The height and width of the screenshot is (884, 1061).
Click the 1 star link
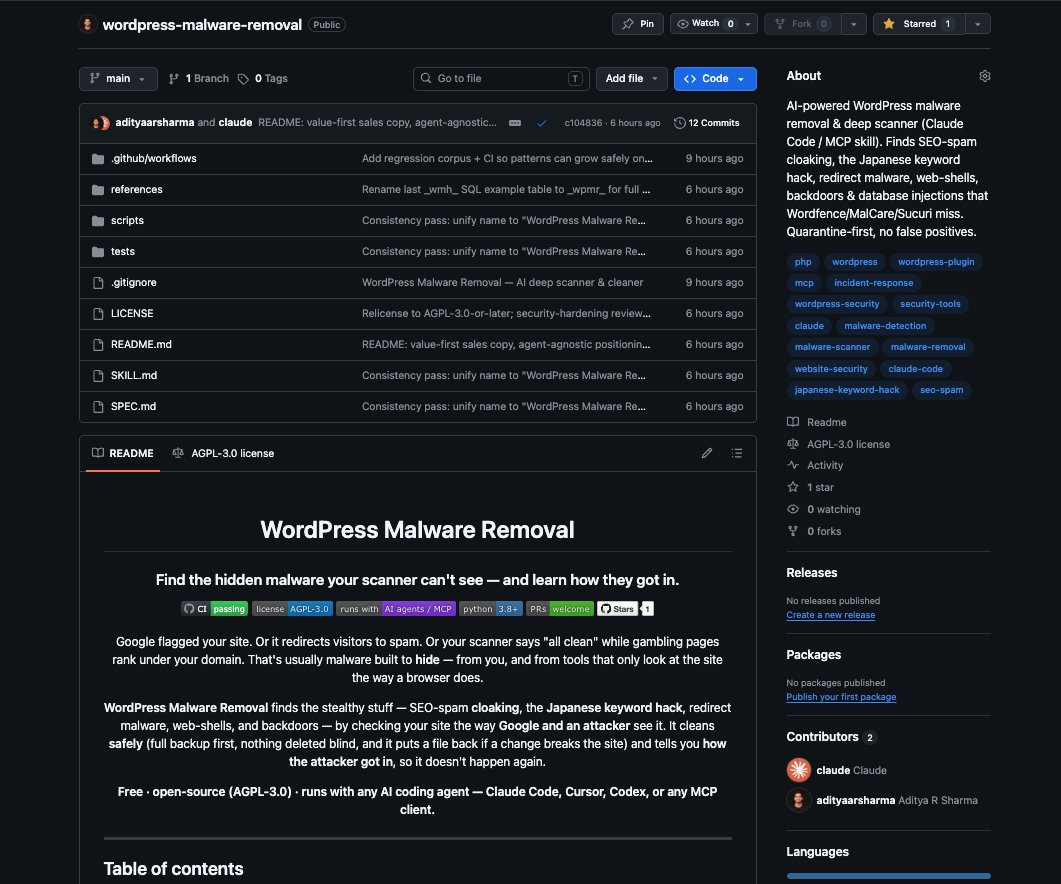coord(811,487)
